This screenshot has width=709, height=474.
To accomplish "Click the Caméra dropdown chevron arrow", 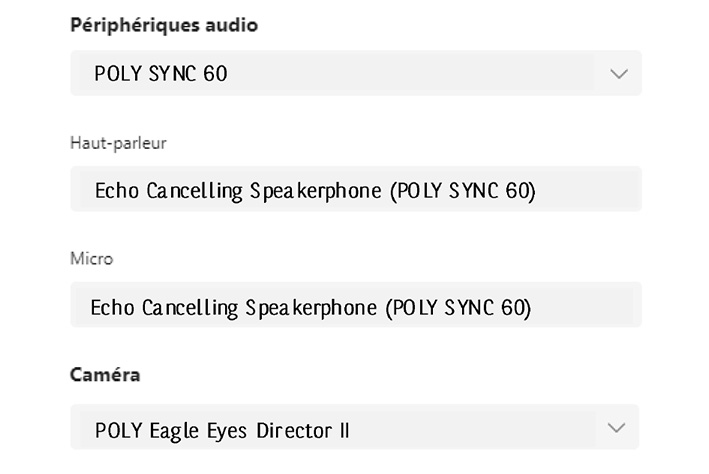I will (x=617, y=429).
